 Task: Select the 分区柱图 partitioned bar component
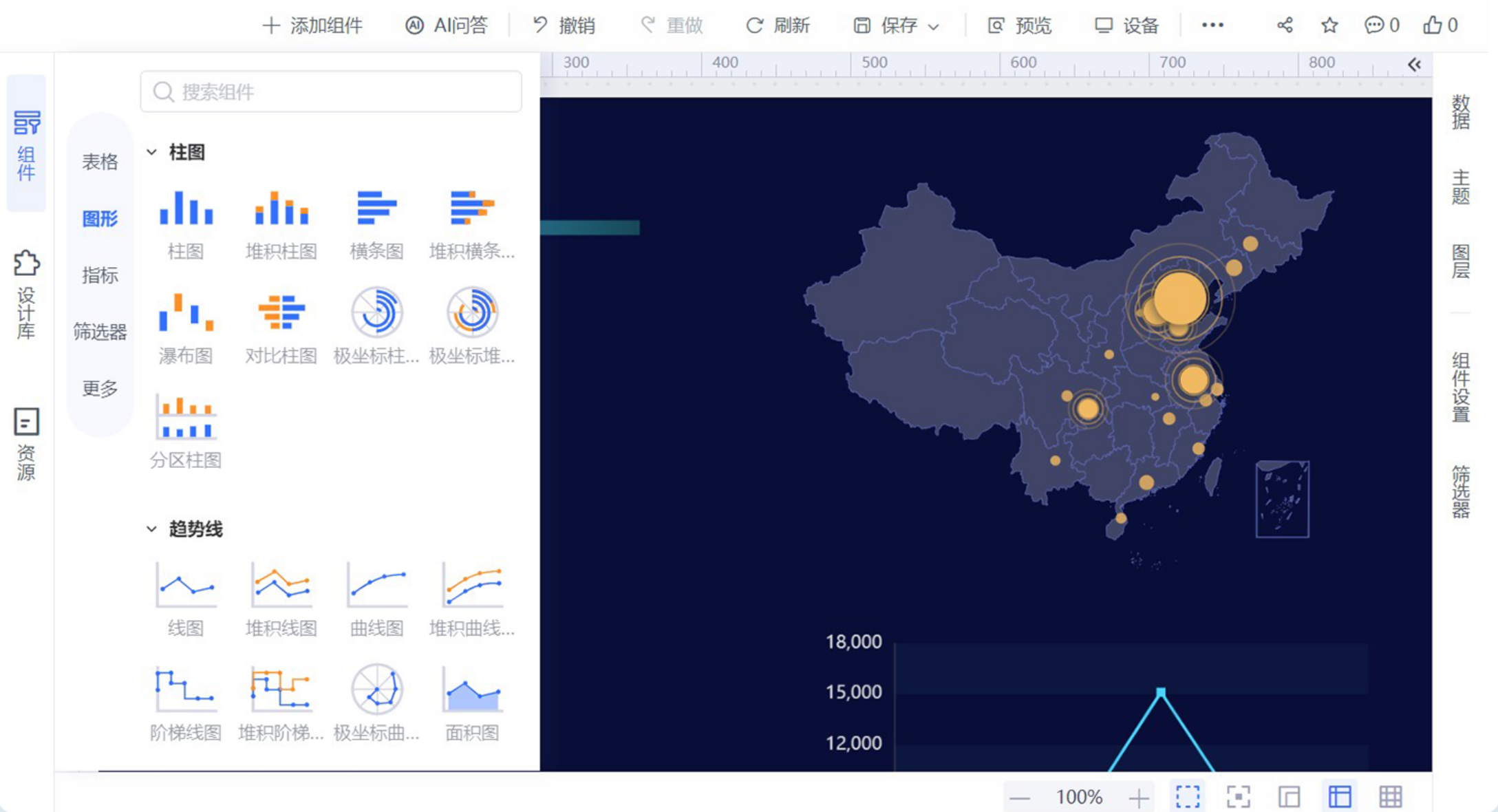(x=186, y=432)
